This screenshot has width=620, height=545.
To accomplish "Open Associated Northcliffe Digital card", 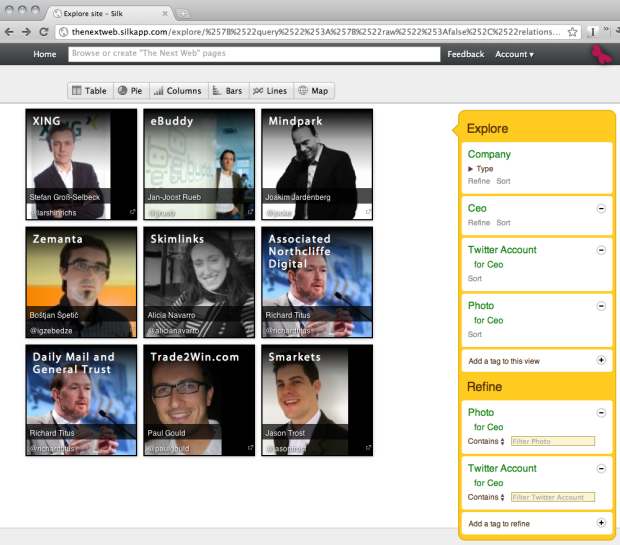I will click(x=317, y=282).
